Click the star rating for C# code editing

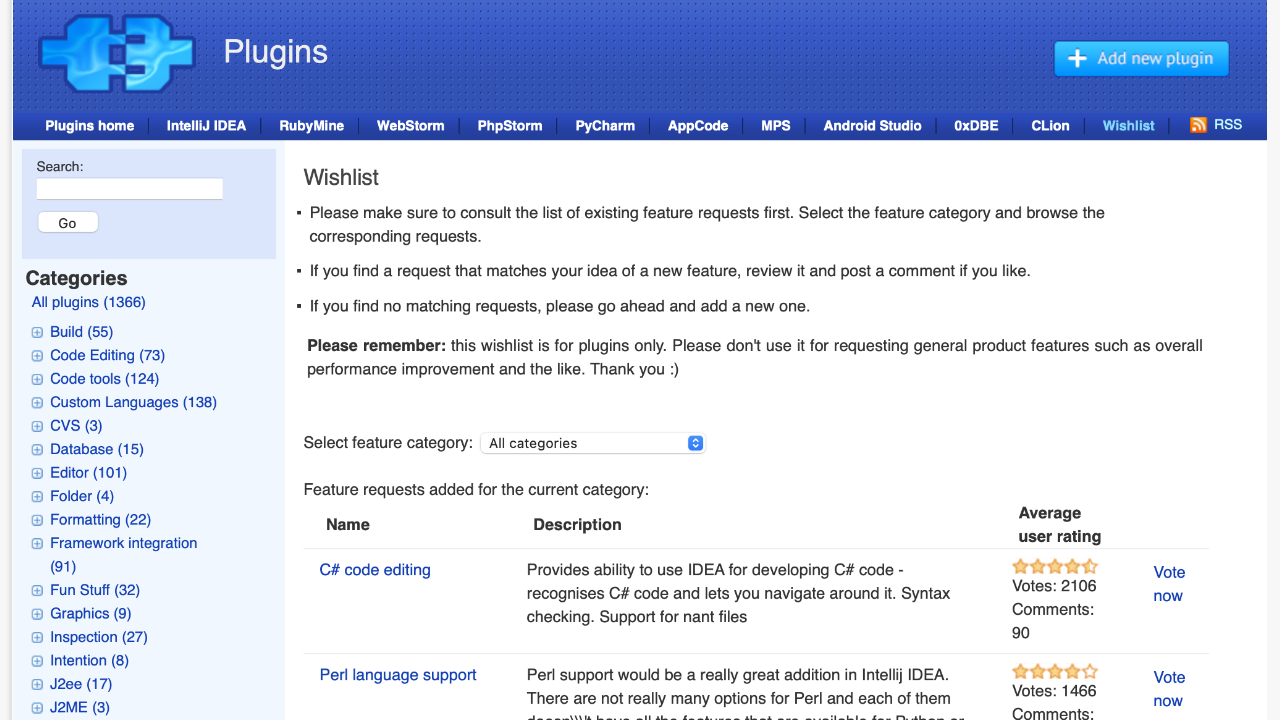coord(1055,566)
